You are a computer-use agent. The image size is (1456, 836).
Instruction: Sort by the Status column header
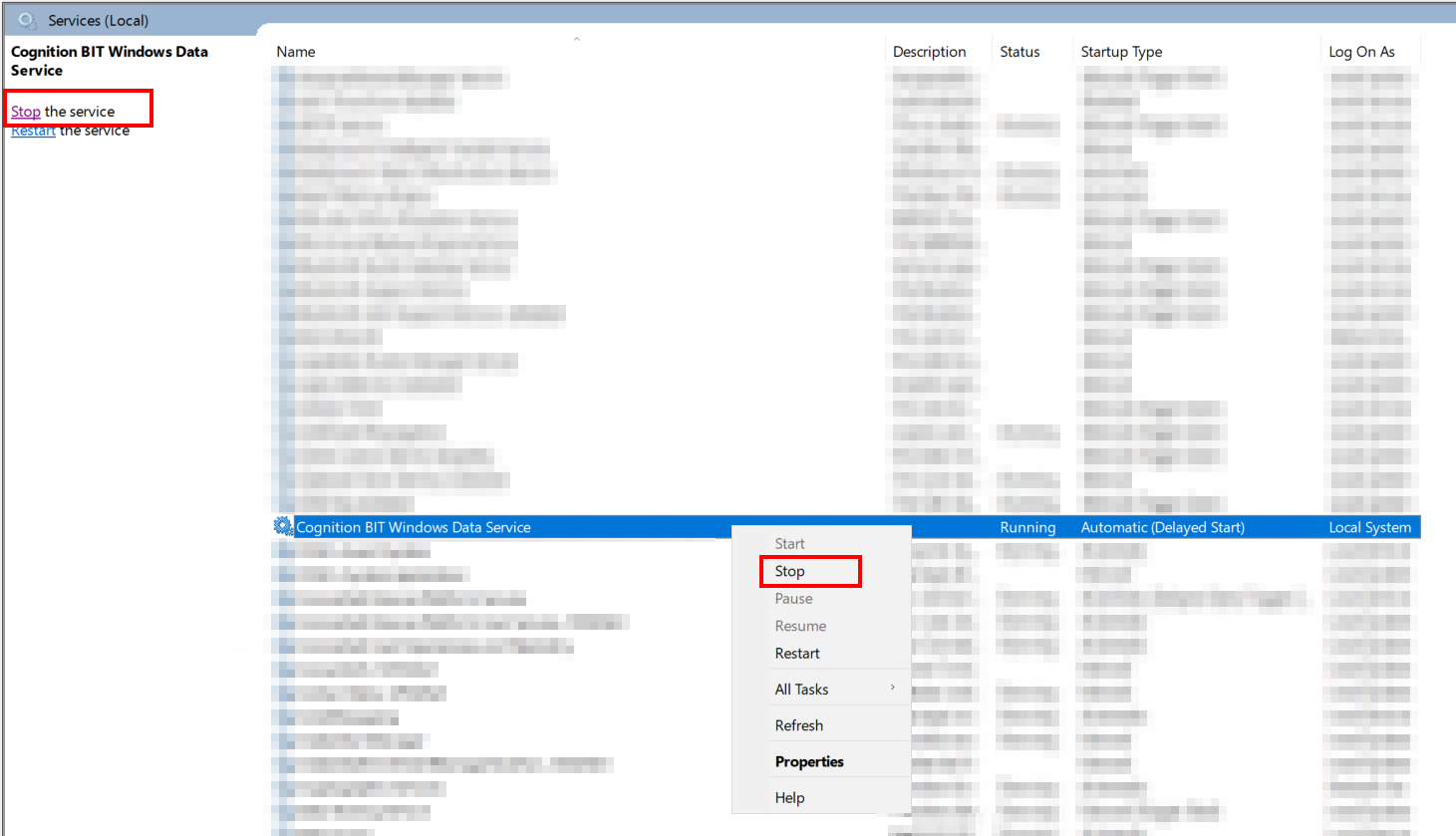pyautogui.click(x=1019, y=52)
